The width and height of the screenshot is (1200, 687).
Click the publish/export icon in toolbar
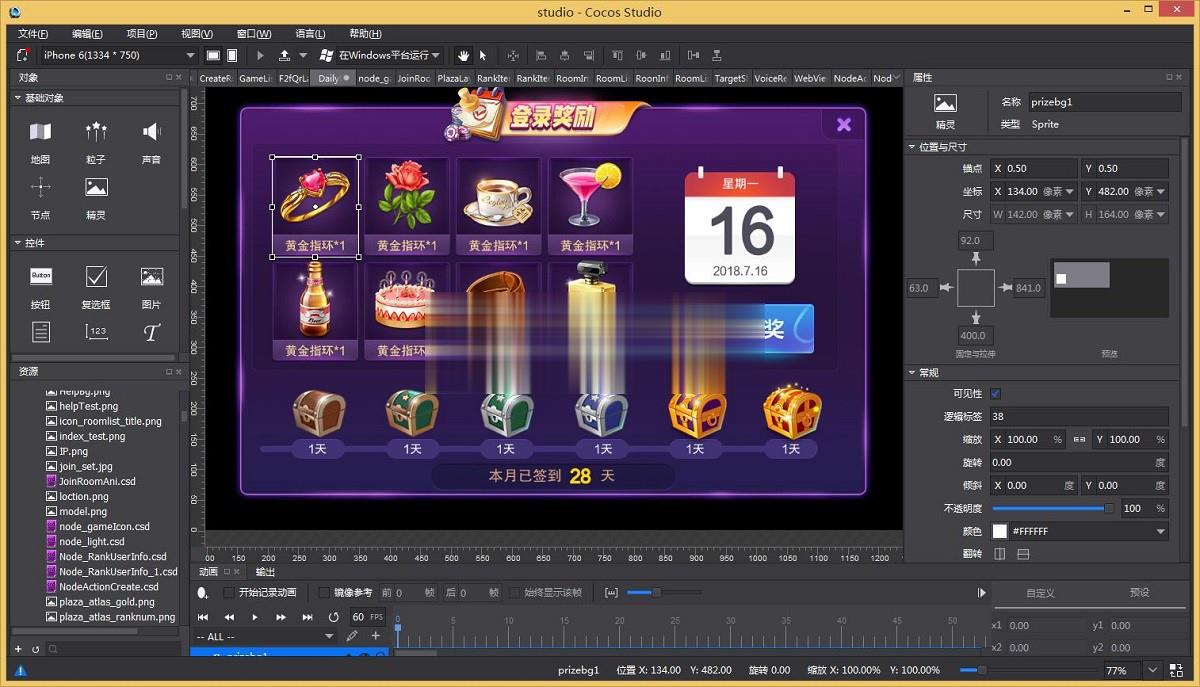[285, 55]
